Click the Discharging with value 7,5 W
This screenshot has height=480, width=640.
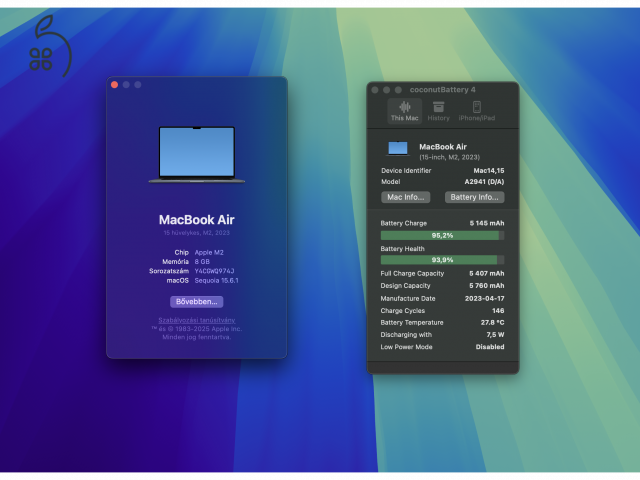click(x=495, y=335)
